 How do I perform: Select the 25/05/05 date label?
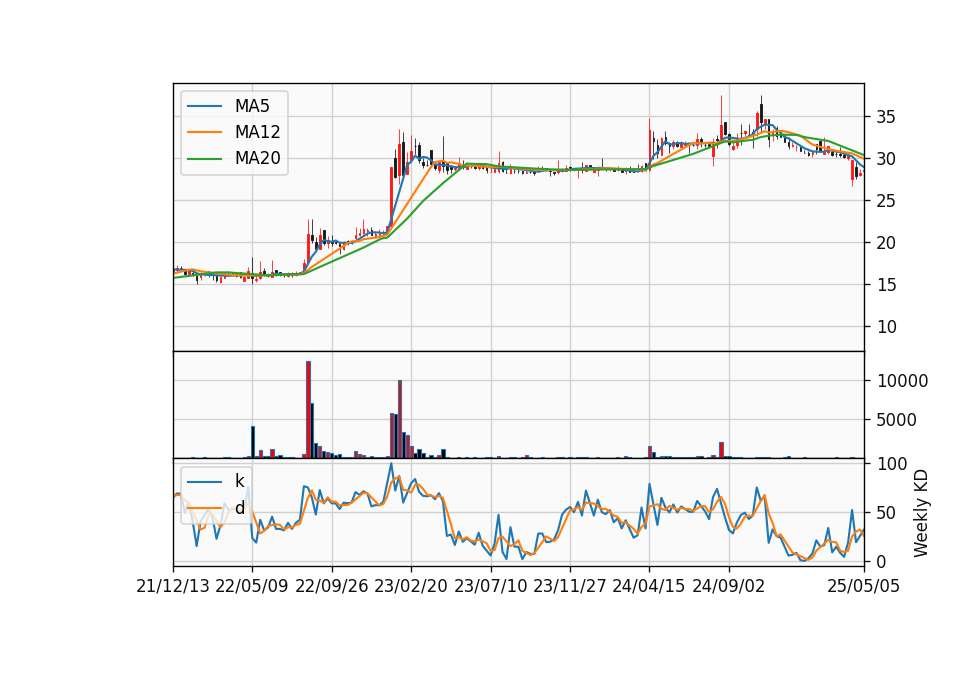click(x=864, y=586)
